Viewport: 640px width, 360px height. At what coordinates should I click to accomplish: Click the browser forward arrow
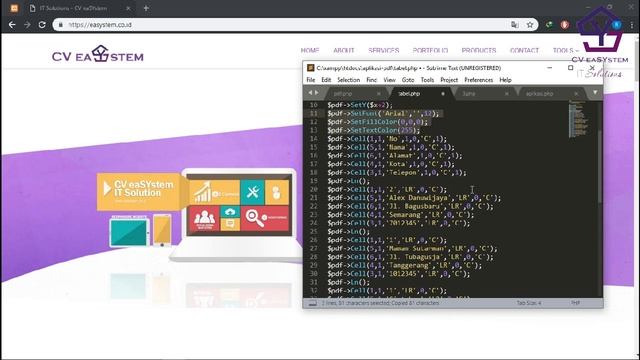point(27,25)
